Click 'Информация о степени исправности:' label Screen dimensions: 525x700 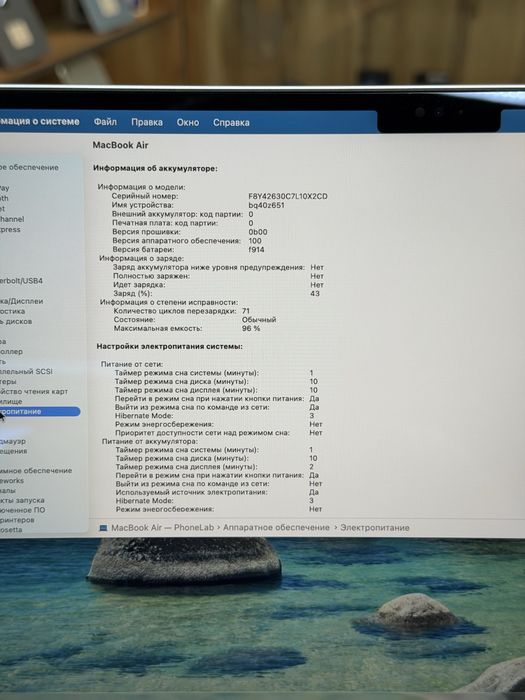[169, 302]
